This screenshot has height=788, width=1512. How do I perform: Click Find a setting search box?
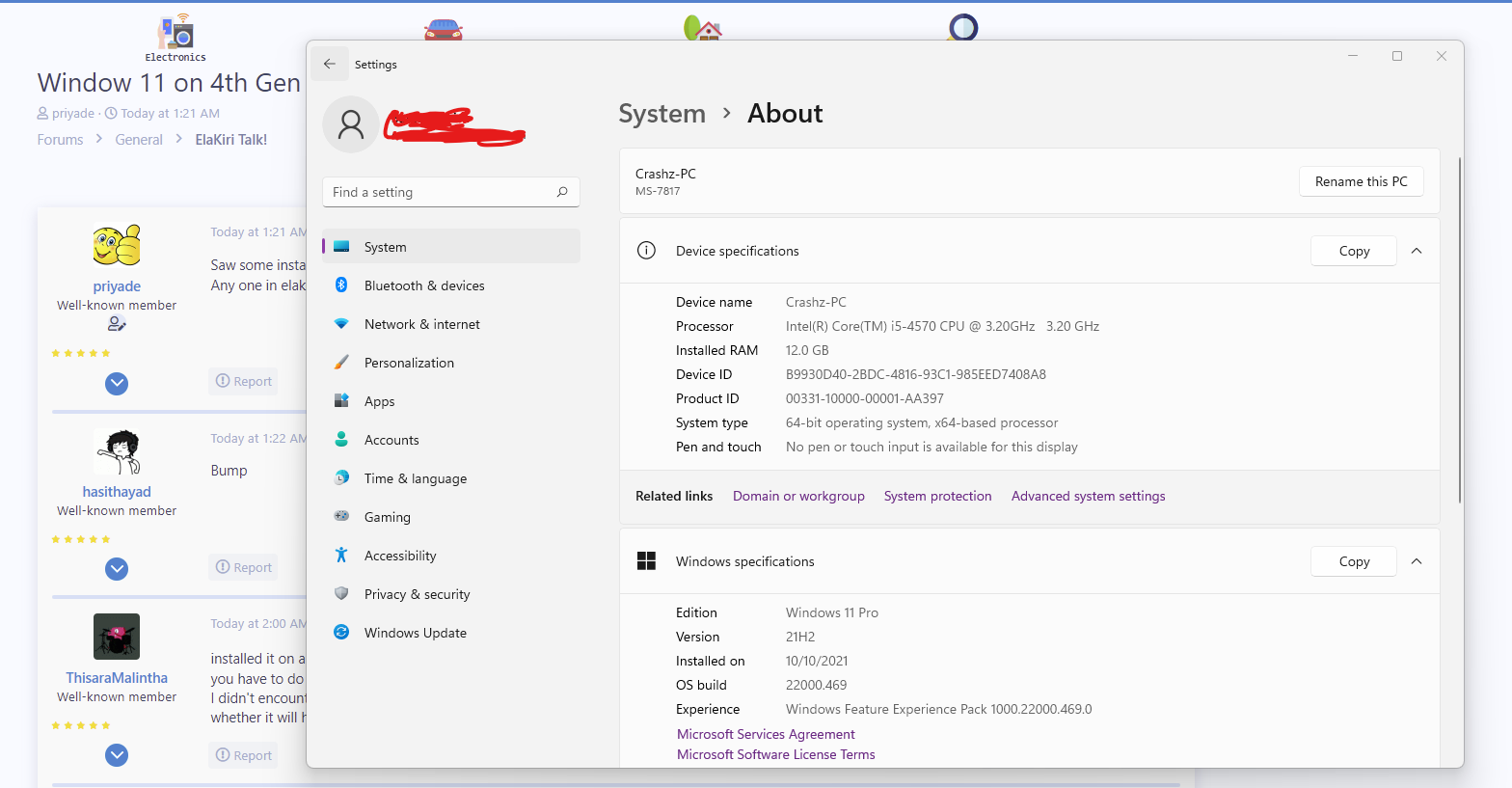click(x=451, y=192)
